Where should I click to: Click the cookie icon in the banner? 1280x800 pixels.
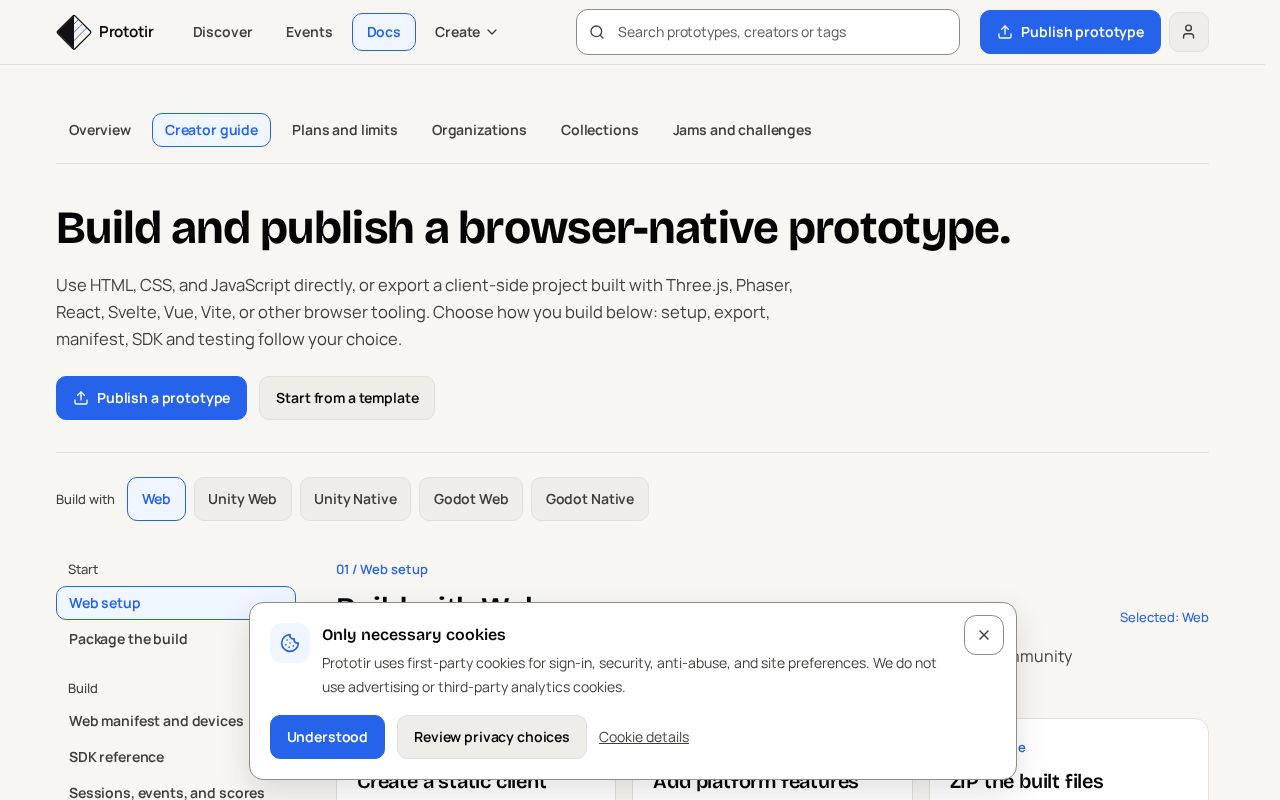290,643
